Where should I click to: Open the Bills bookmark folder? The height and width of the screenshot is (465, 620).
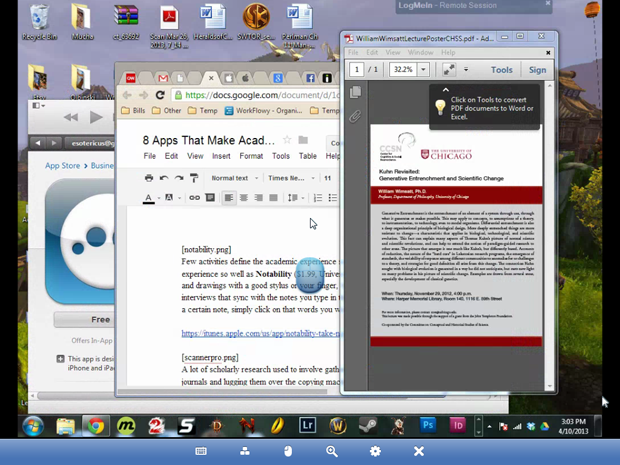point(133,110)
